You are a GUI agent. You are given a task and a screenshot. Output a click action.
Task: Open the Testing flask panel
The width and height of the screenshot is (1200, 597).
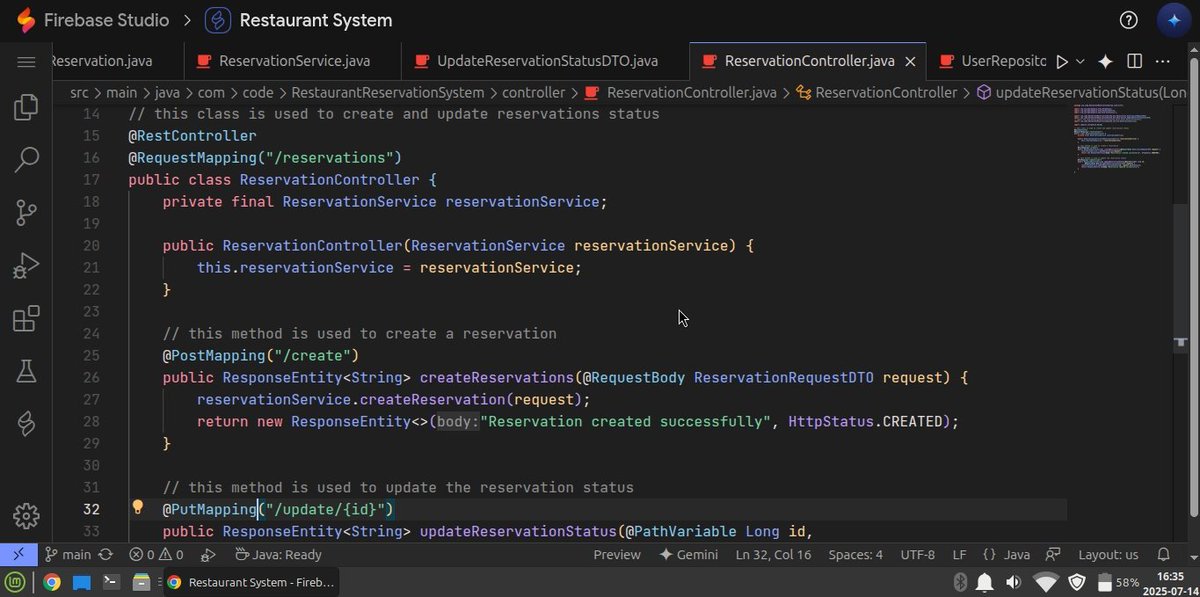click(x=26, y=371)
